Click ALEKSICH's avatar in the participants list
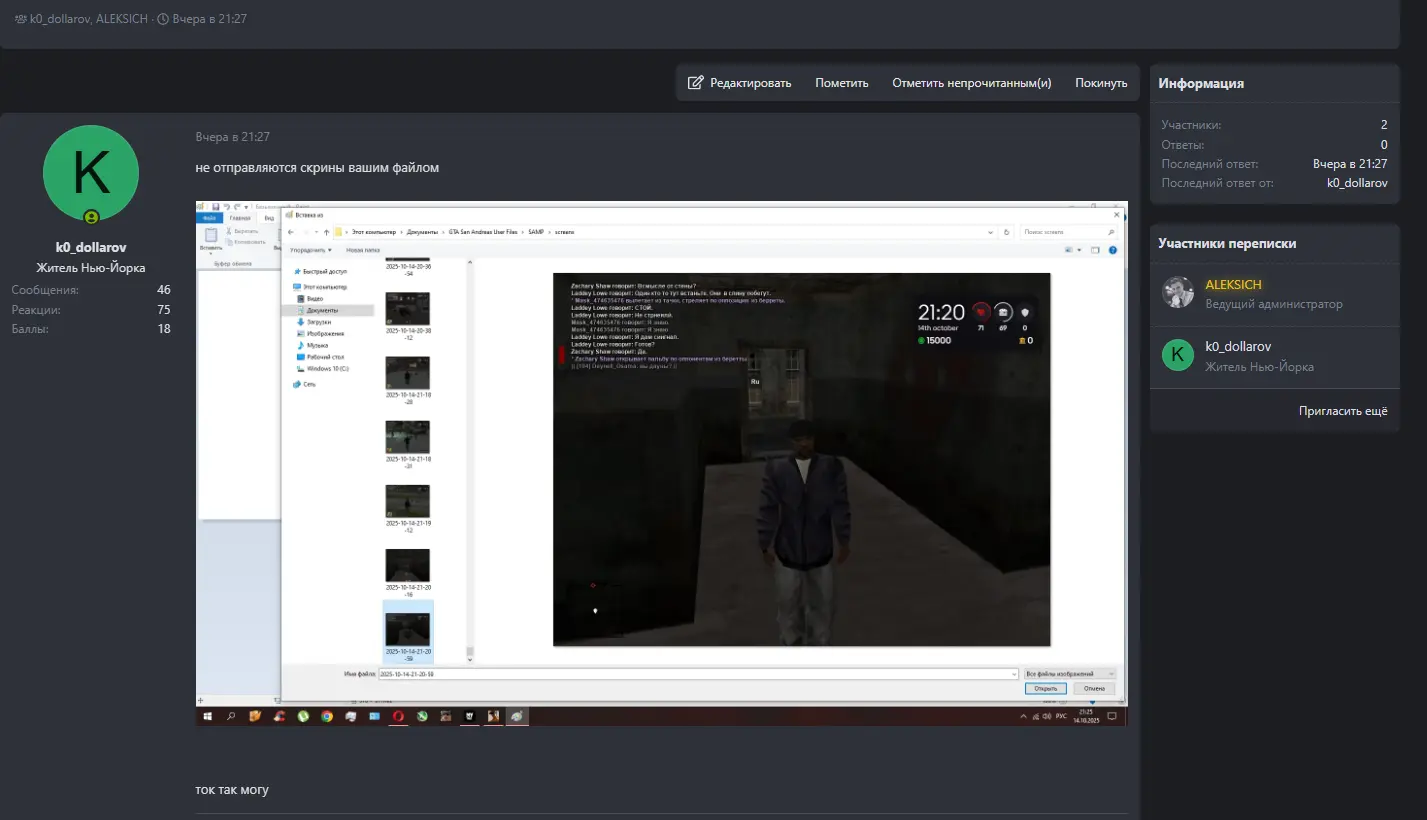Screen dimensions: 1427x820 (1178, 293)
